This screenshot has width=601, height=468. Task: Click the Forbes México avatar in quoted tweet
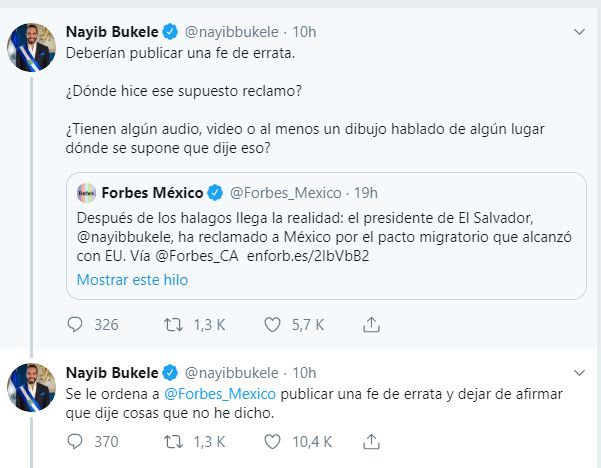pyautogui.click(x=88, y=192)
